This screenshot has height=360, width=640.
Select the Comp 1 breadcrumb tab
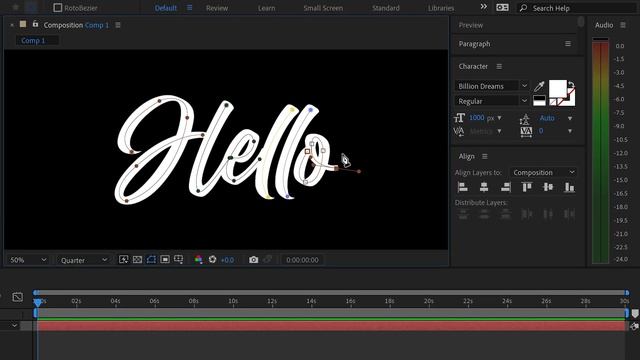37,40
